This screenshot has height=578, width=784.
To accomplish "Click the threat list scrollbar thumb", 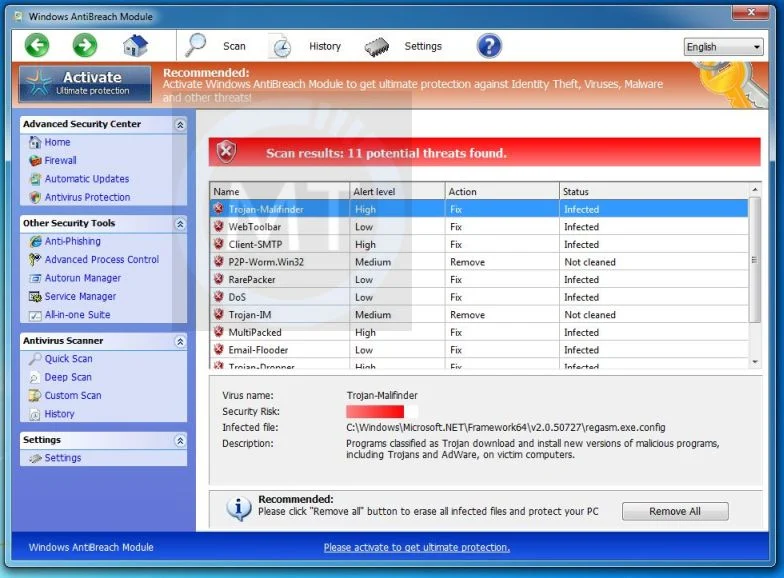I will tap(754, 260).
